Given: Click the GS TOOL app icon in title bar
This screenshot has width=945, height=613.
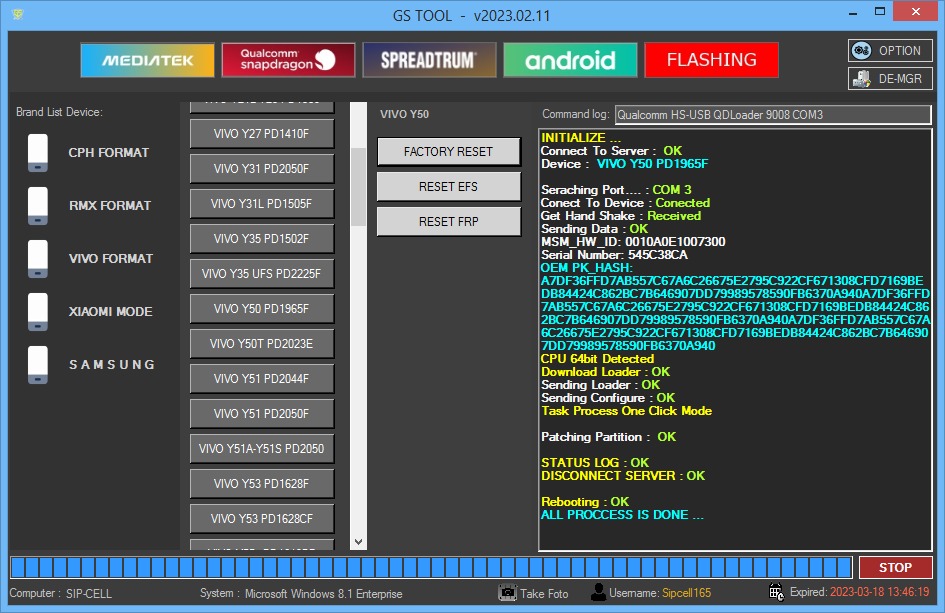Looking at the screenshot, I should (17, 14).
